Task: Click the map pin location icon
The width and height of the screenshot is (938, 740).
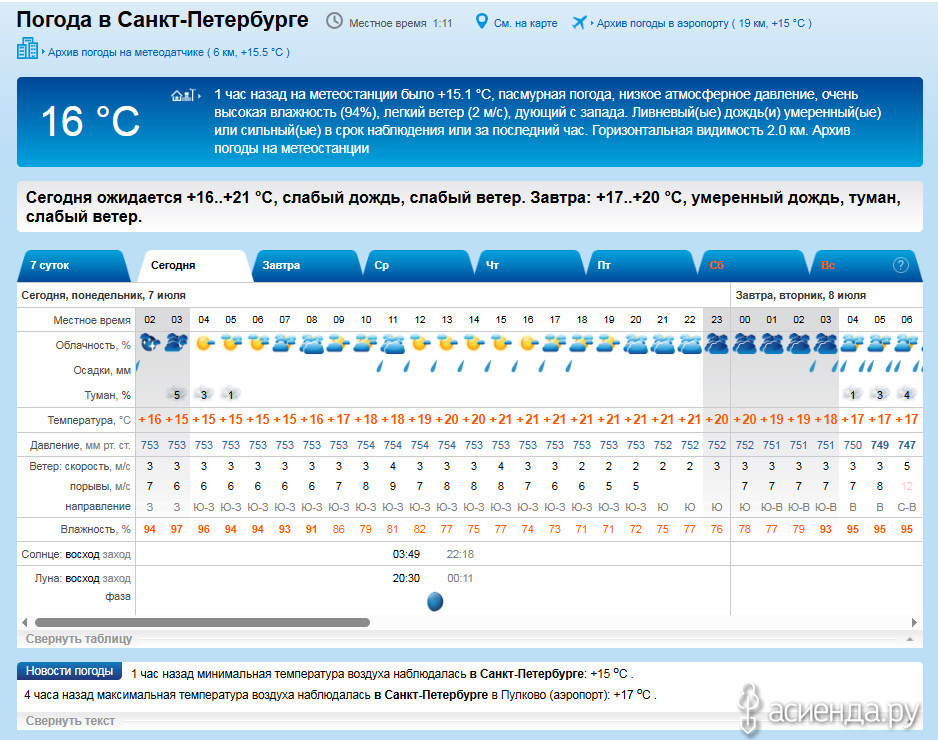Action: click(481, 22)
